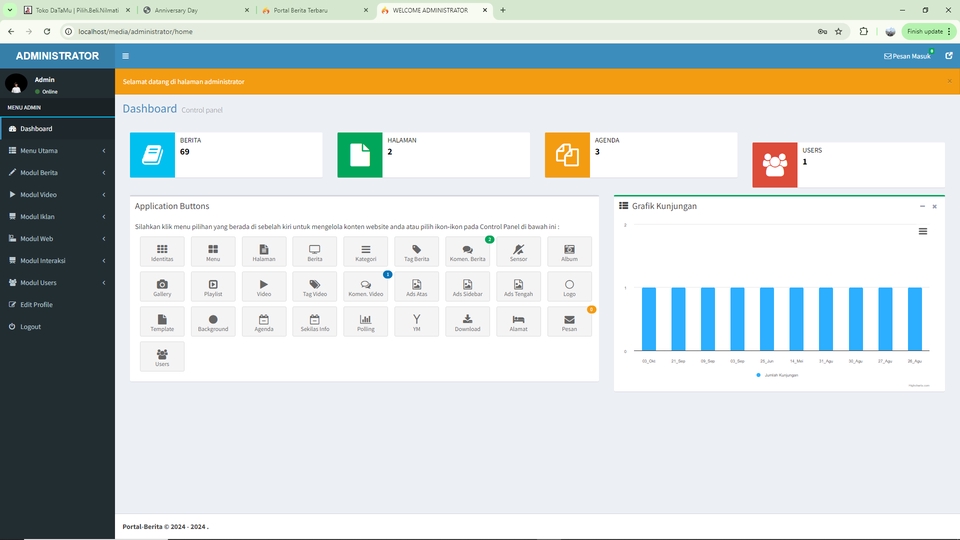This screenshot has width=960, height=540.
Task: Open the Tag Video button
Action: pos(315,287)
